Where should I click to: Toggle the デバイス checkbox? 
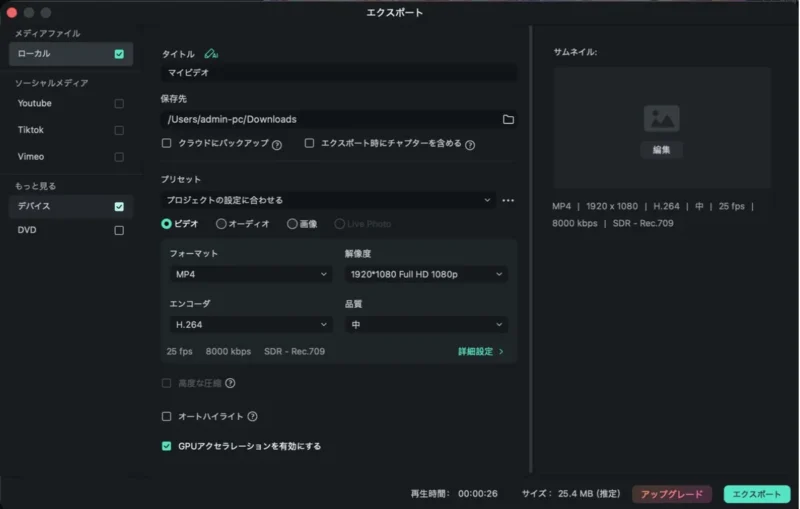coord(119,207)
